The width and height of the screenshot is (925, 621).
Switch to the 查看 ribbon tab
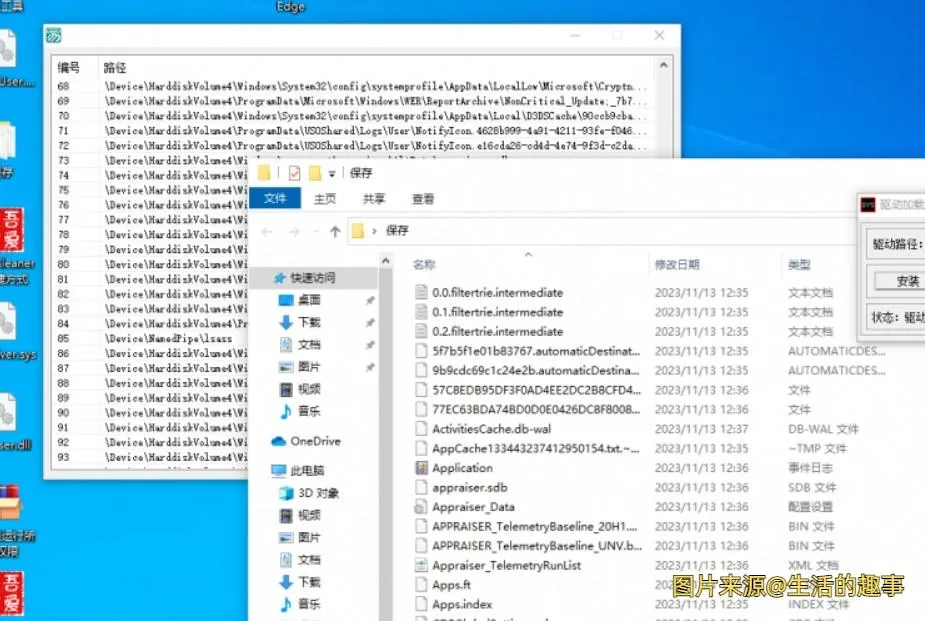[423, 199]
